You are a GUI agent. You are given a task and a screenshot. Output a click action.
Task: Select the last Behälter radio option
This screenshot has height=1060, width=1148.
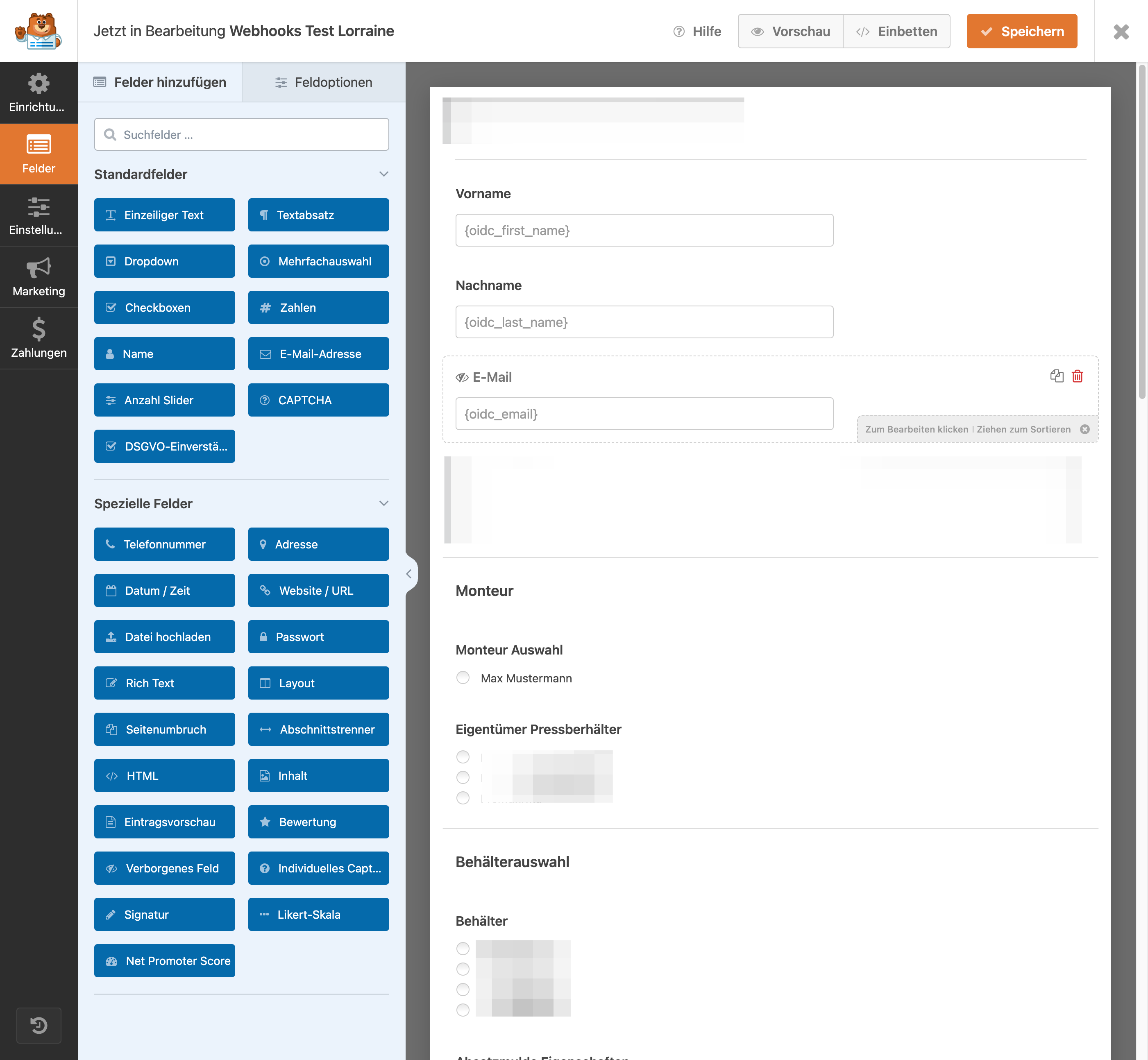[463, 1010]
